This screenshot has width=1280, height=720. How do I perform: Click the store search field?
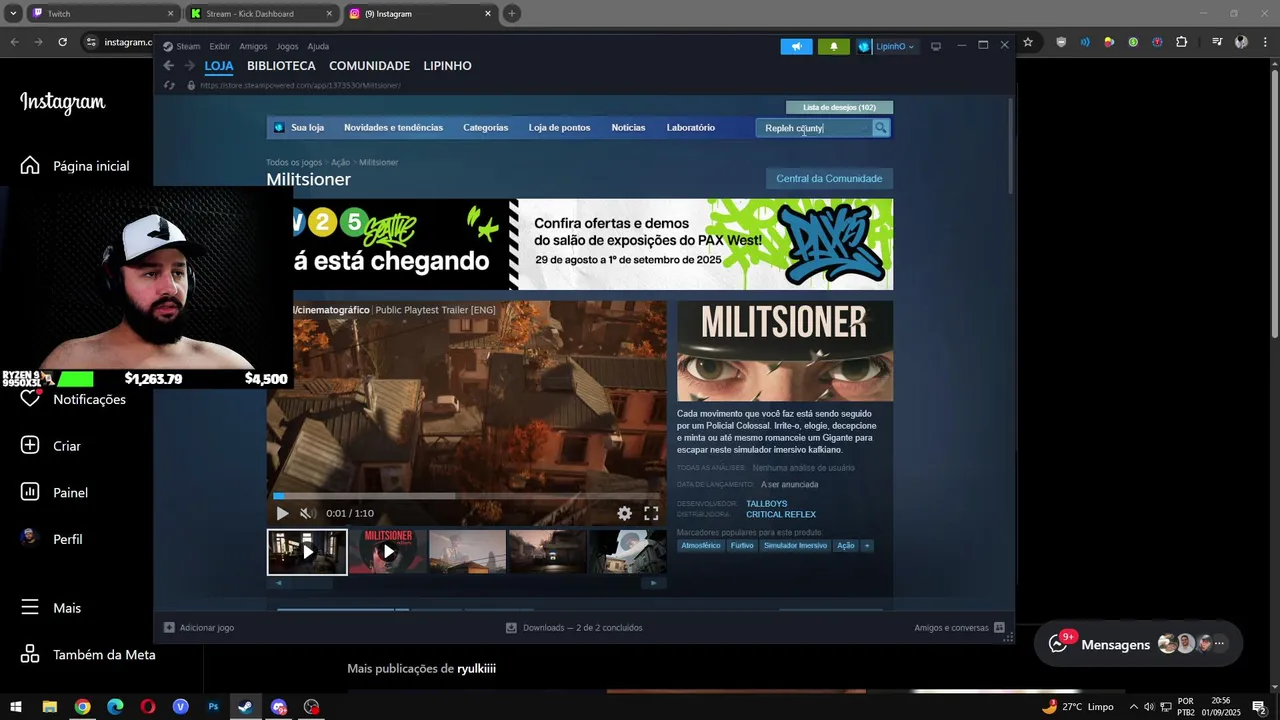(814, 128)
